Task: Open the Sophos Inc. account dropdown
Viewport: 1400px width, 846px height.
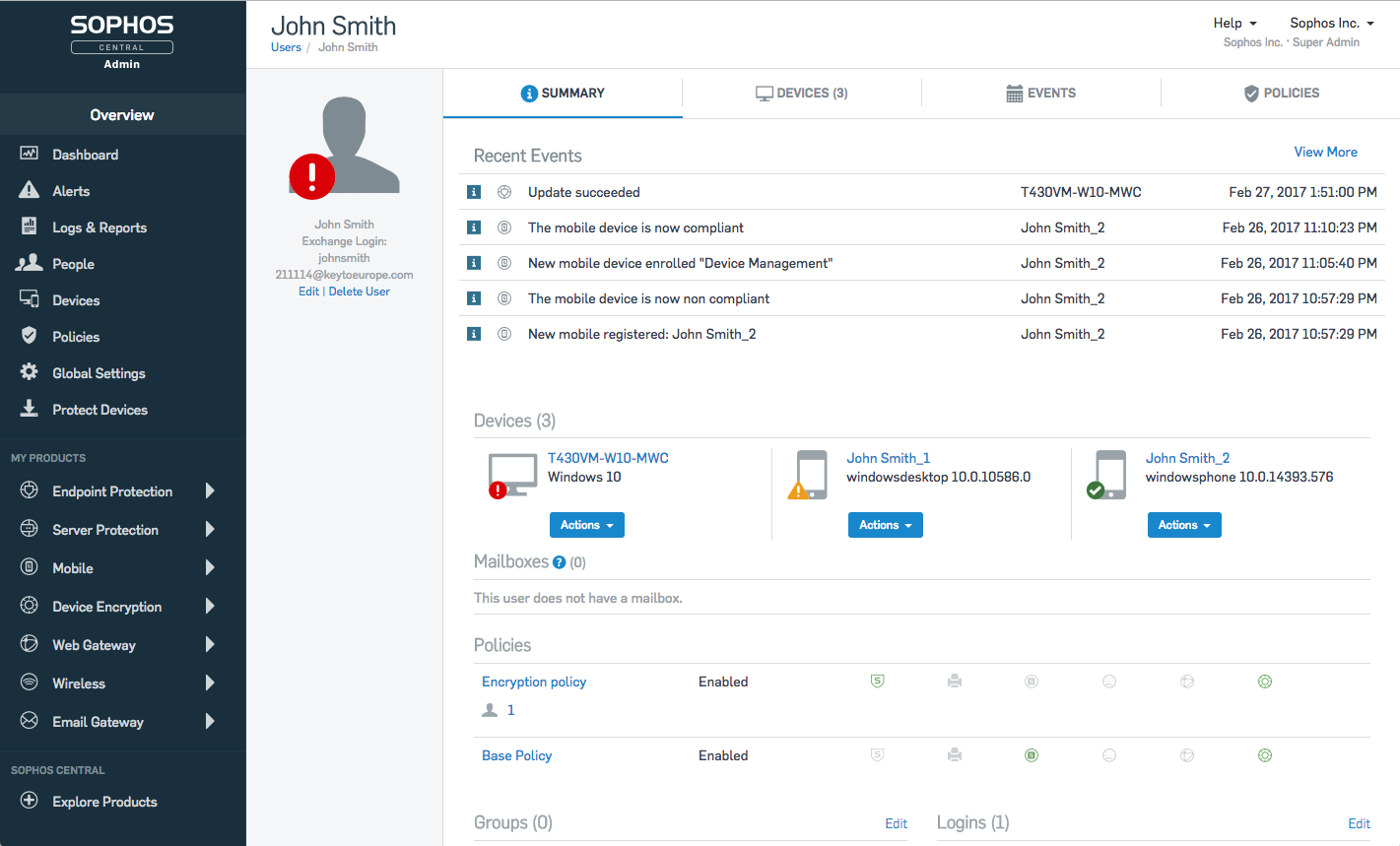Action: tap(1332, 23)
